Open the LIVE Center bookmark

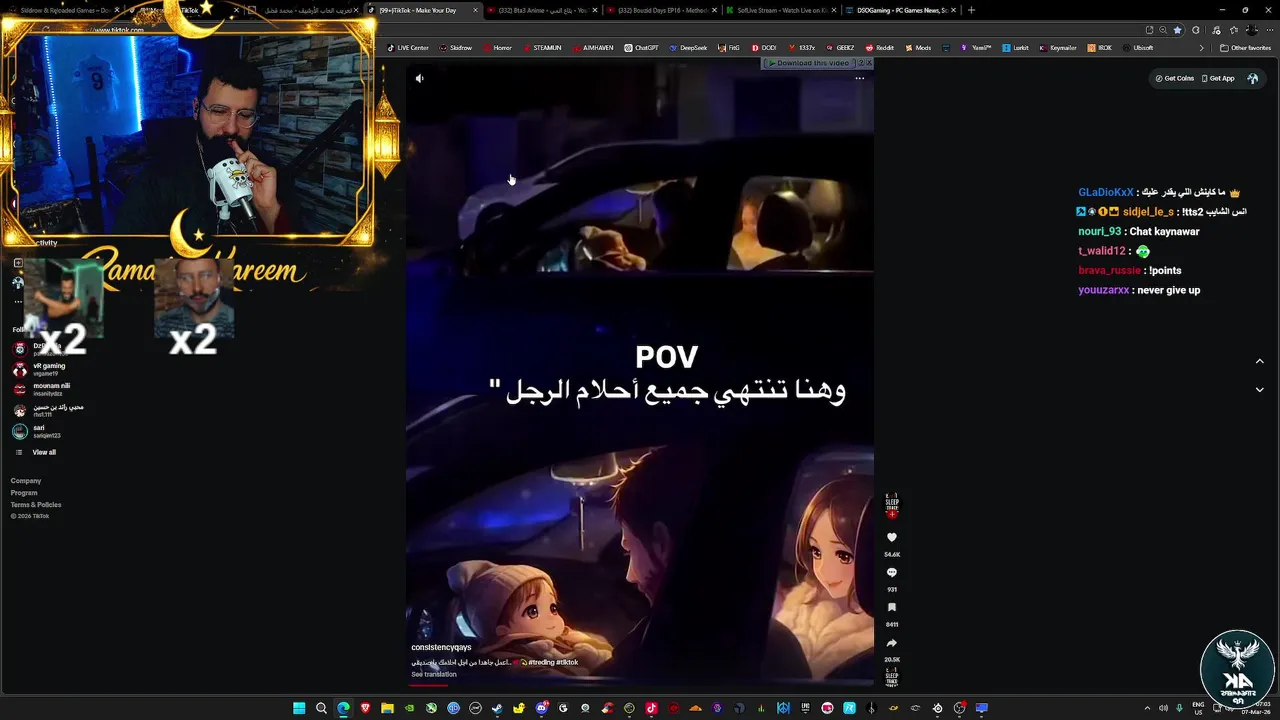click(x=408, y=48)
